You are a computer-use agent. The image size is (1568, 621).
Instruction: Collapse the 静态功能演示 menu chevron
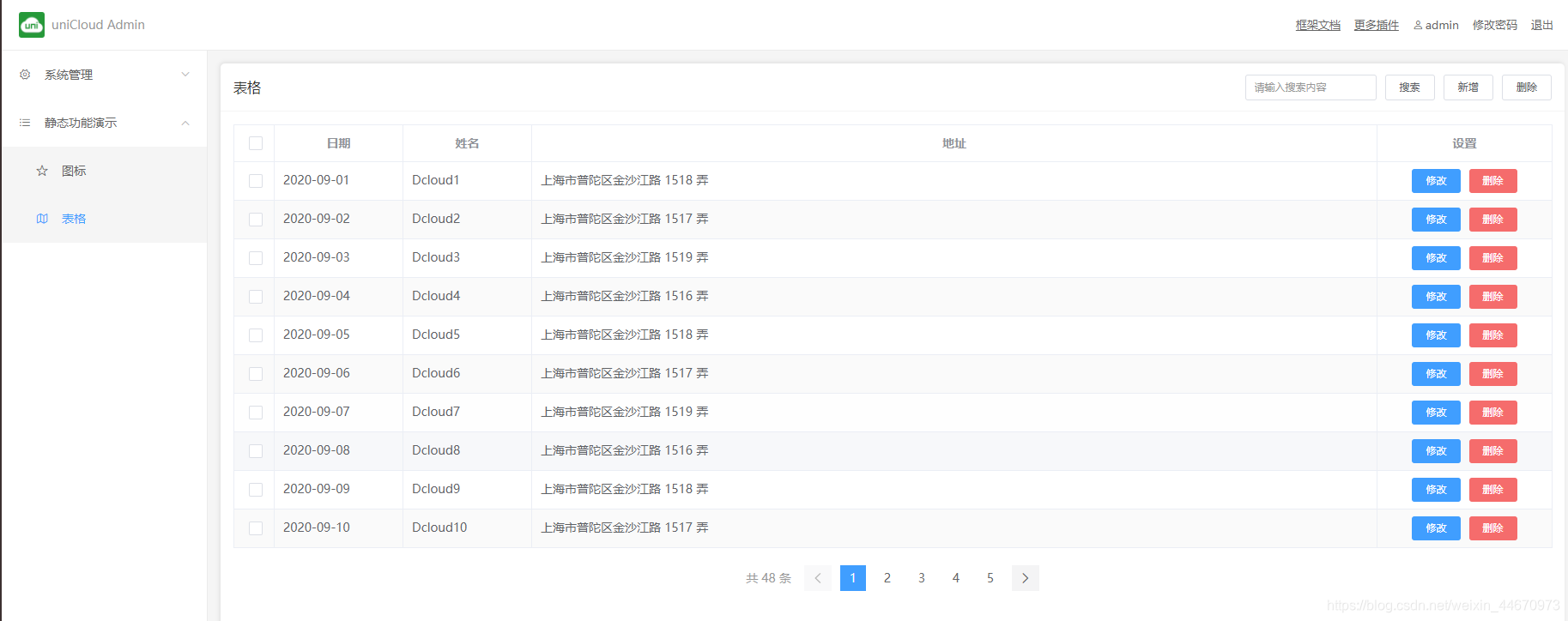(x=185, y=123)
